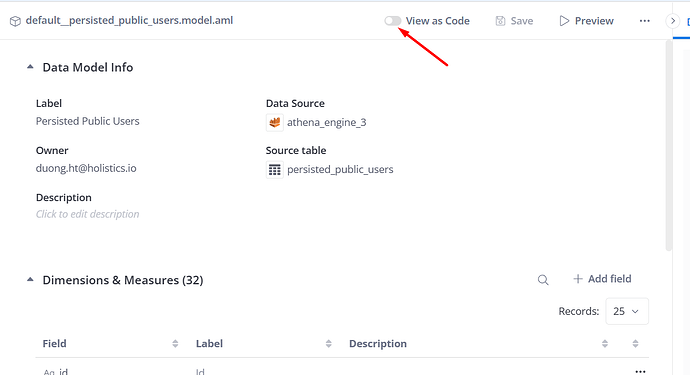The image size is (690, 375).
Task: Click to edit the description field
Action: point(88,214)
